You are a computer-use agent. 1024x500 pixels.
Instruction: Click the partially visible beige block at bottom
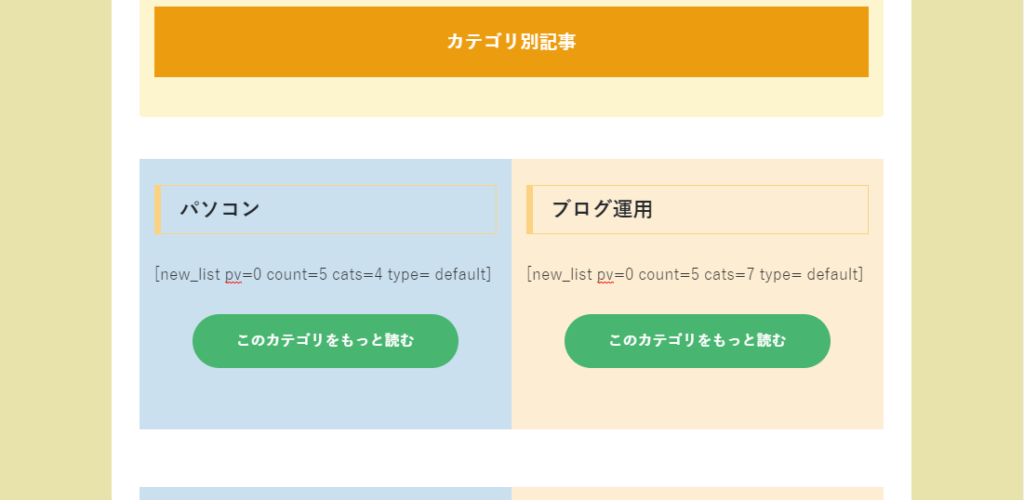(x=697, y=493)
